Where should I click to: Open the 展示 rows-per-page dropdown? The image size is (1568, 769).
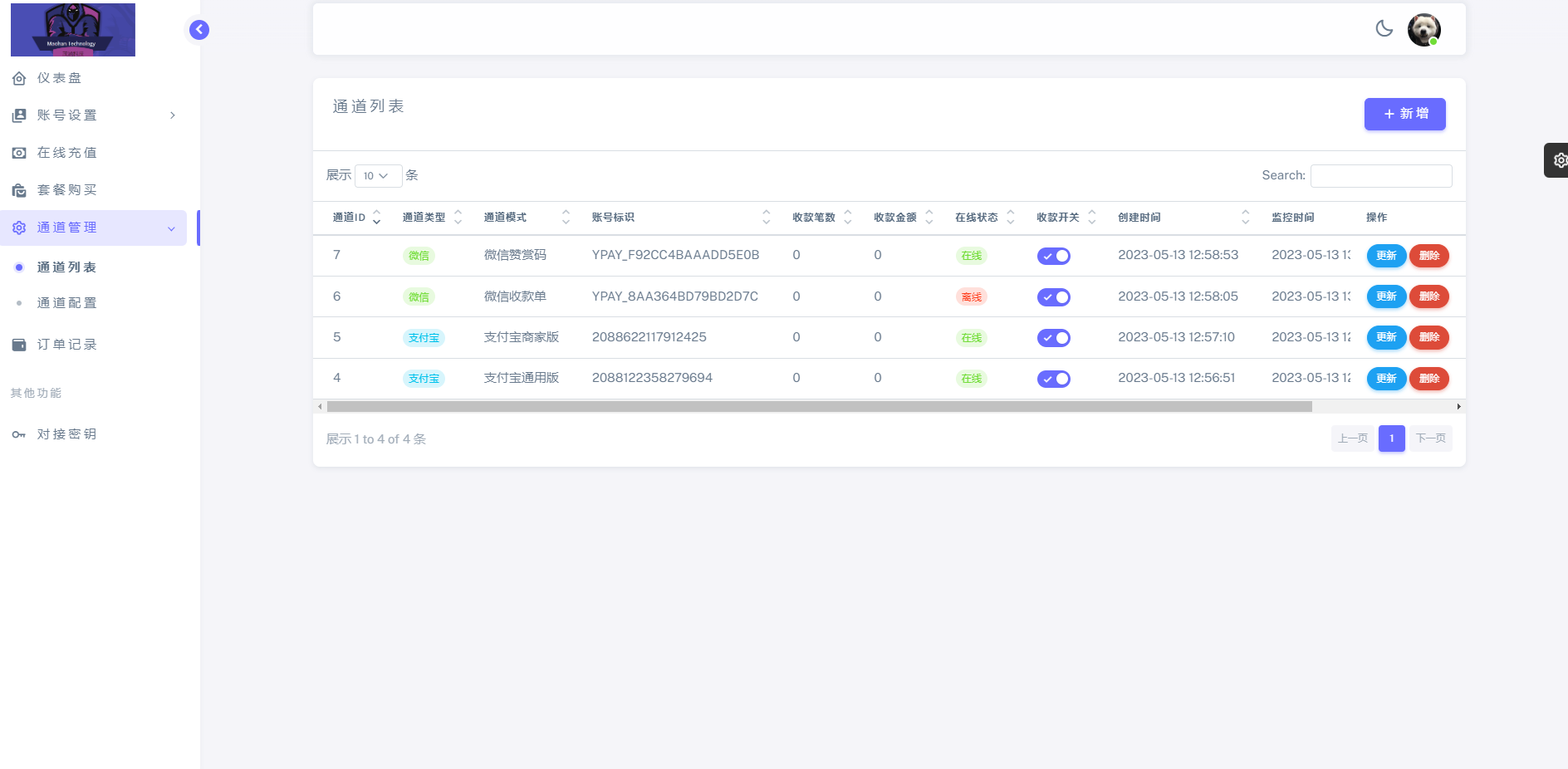(x=378, y=176)
